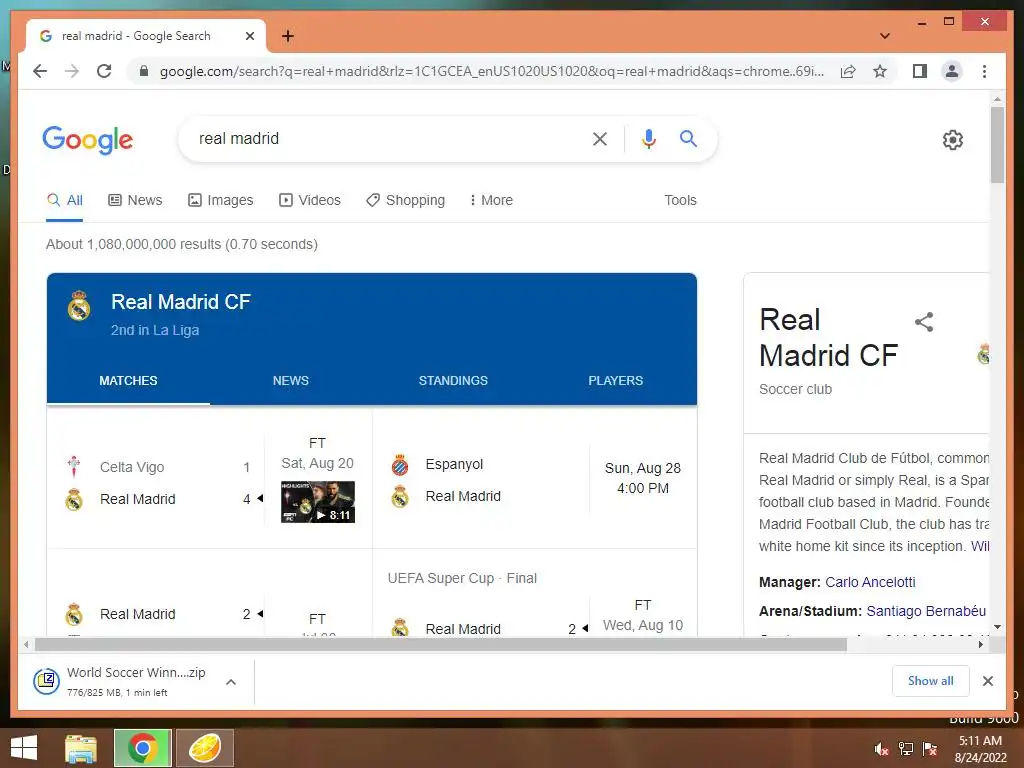Click the Celta Vigo club crest
The height and width of the screenshot is (768, 1024).
coord(74,466)
